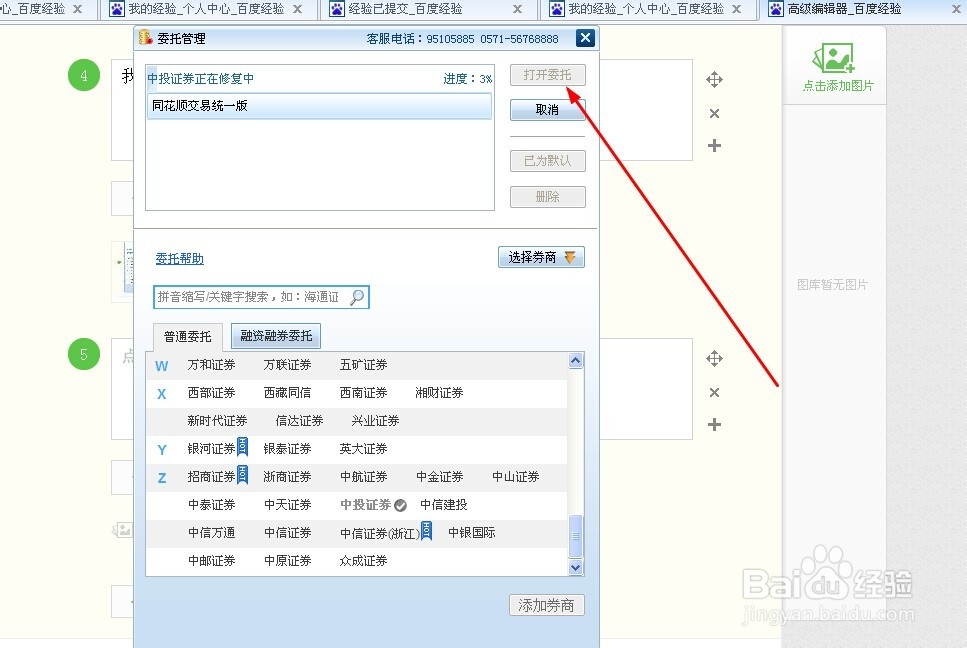Choose 中泰证券 broker
Viewport: 967px width, 648px height.
tap(212, 505)
